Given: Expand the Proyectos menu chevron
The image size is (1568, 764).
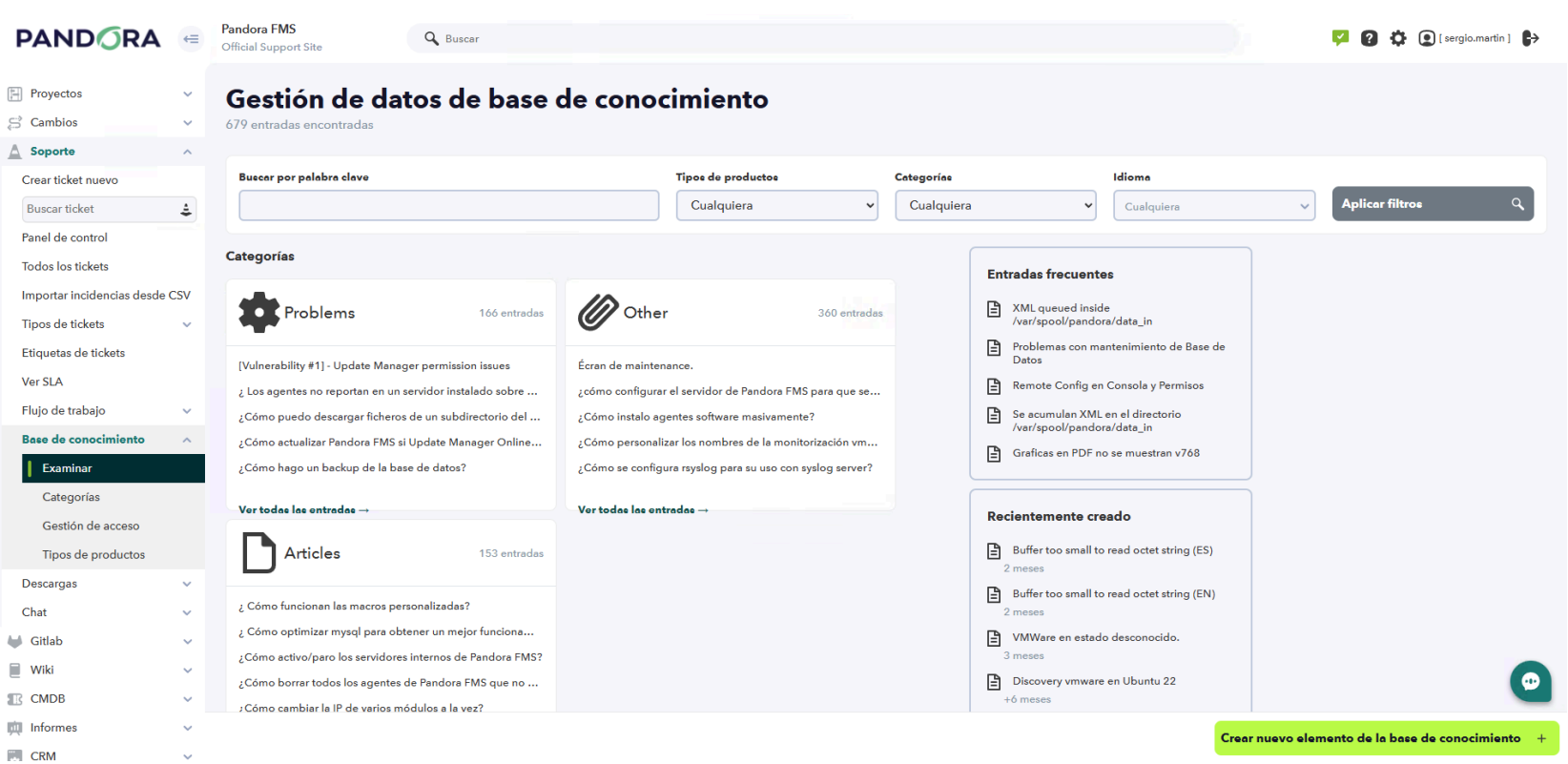Looking at the screenshot, I should (187, 93).
